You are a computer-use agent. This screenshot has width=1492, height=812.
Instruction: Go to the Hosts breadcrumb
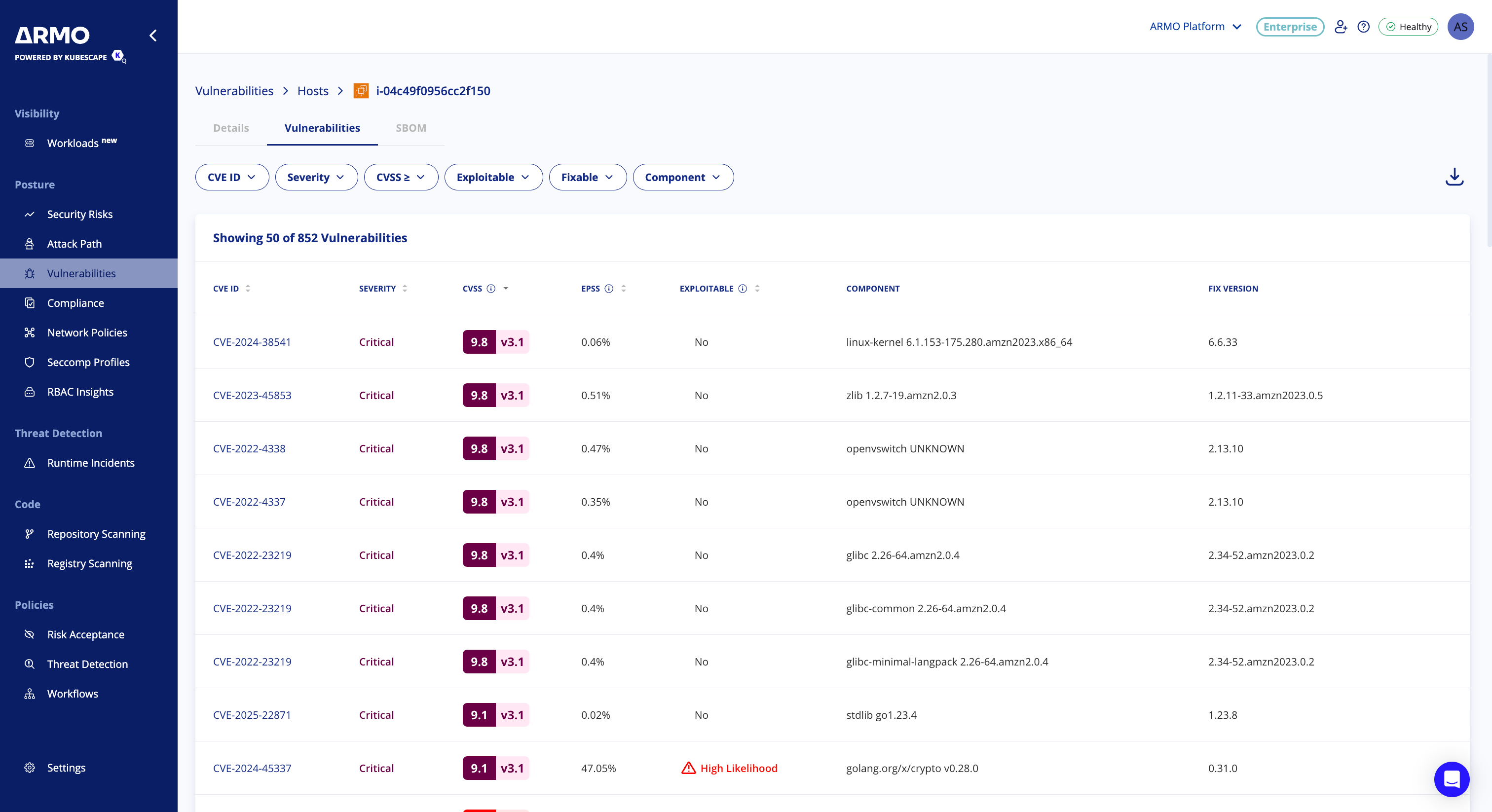[x=313, y=91]
